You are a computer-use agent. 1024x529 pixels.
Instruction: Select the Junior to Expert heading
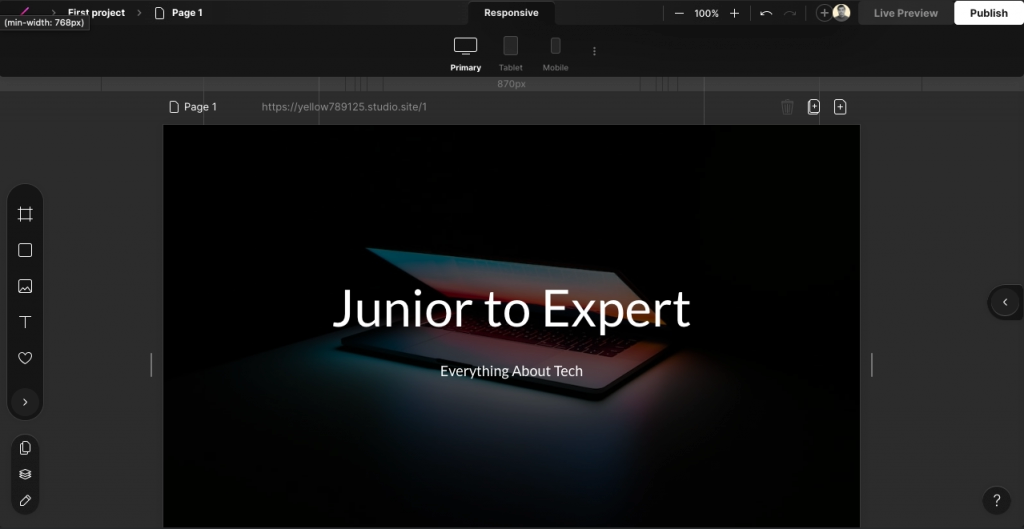(511, 308)
